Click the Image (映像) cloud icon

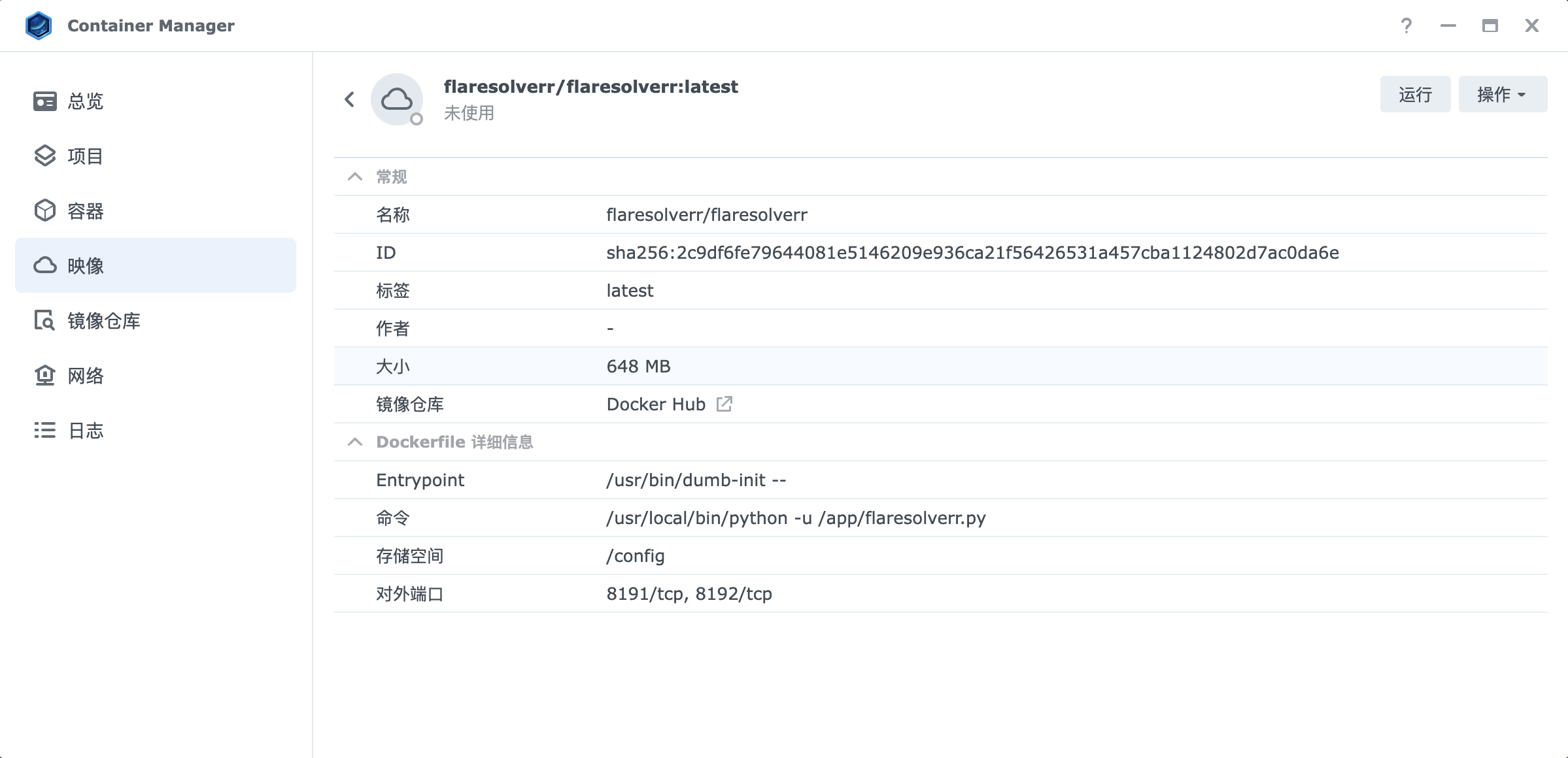click(x=44, y=265)
